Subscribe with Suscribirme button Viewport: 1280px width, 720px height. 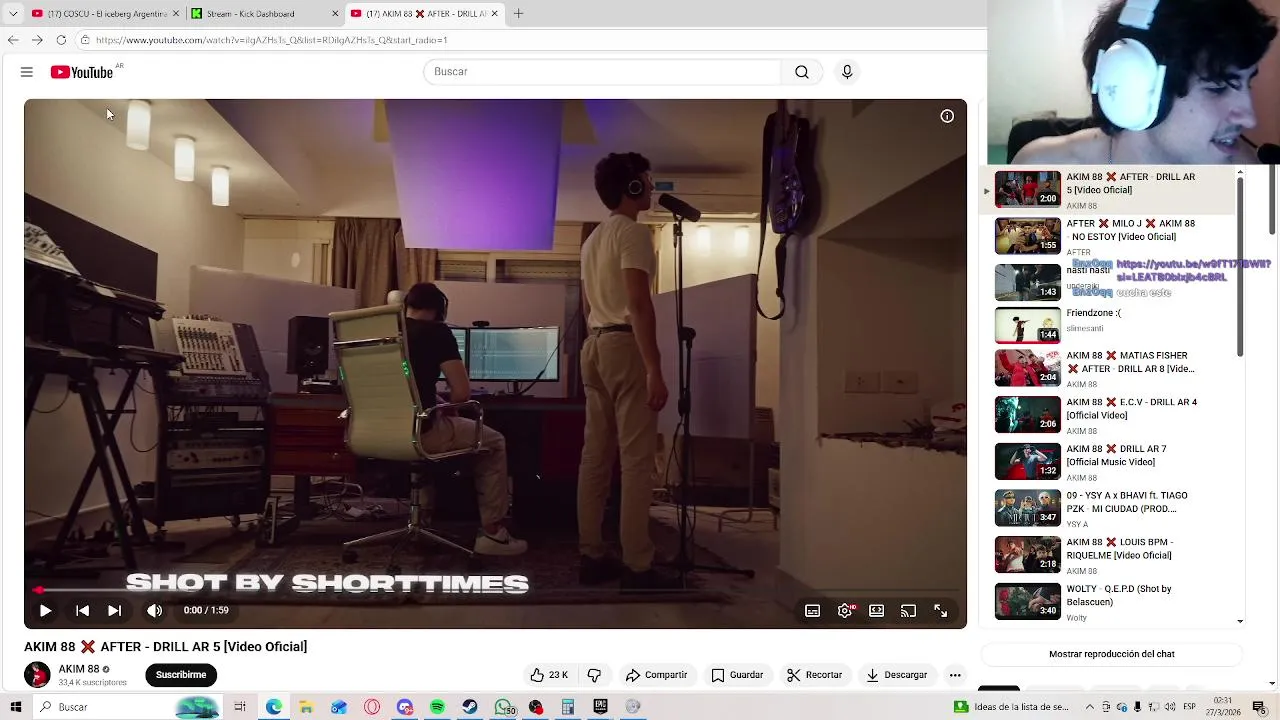pyautogui.click(x=181, y=675)
